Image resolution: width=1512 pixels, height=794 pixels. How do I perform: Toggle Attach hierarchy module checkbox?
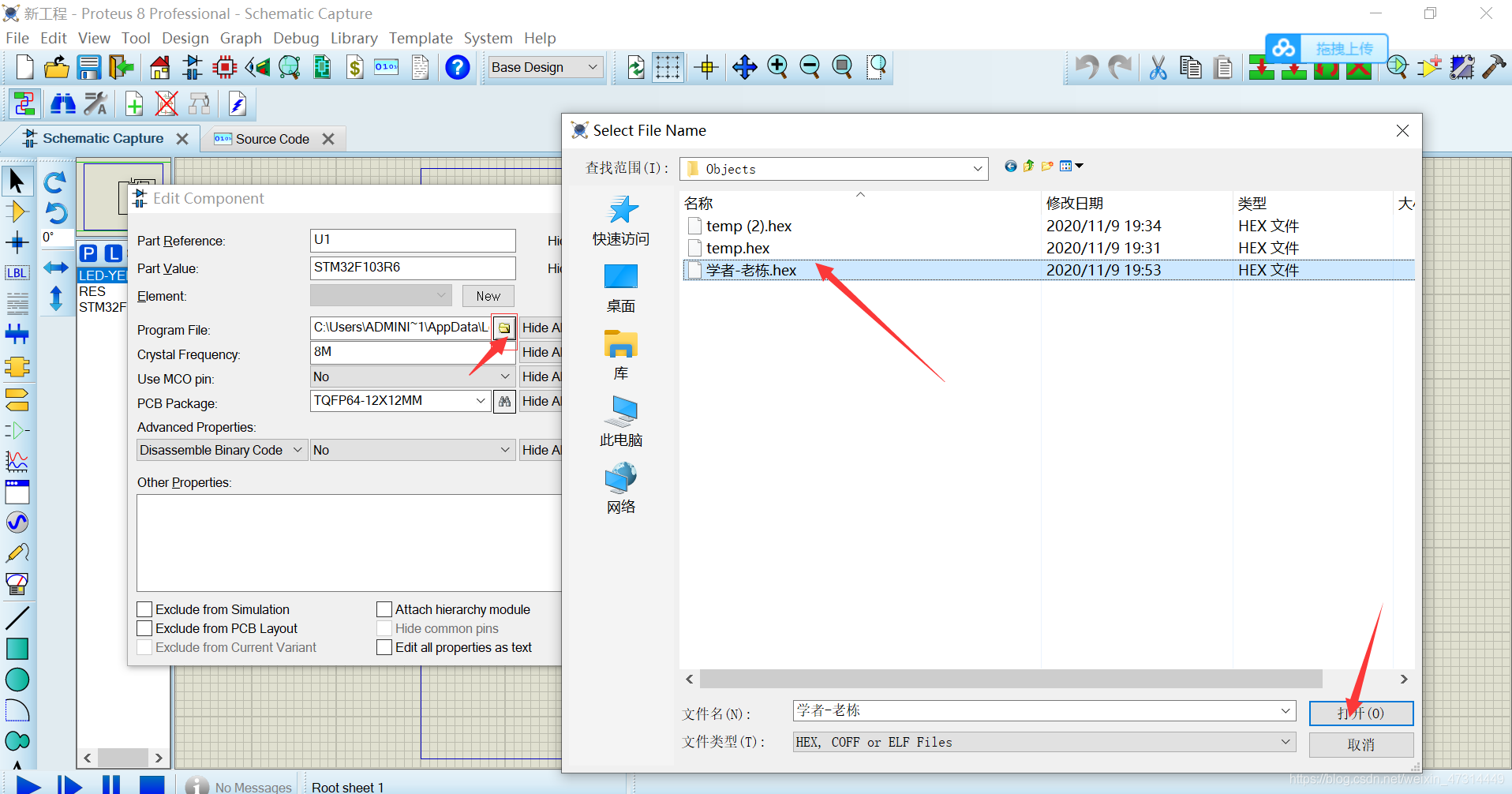tap(384, 609)
